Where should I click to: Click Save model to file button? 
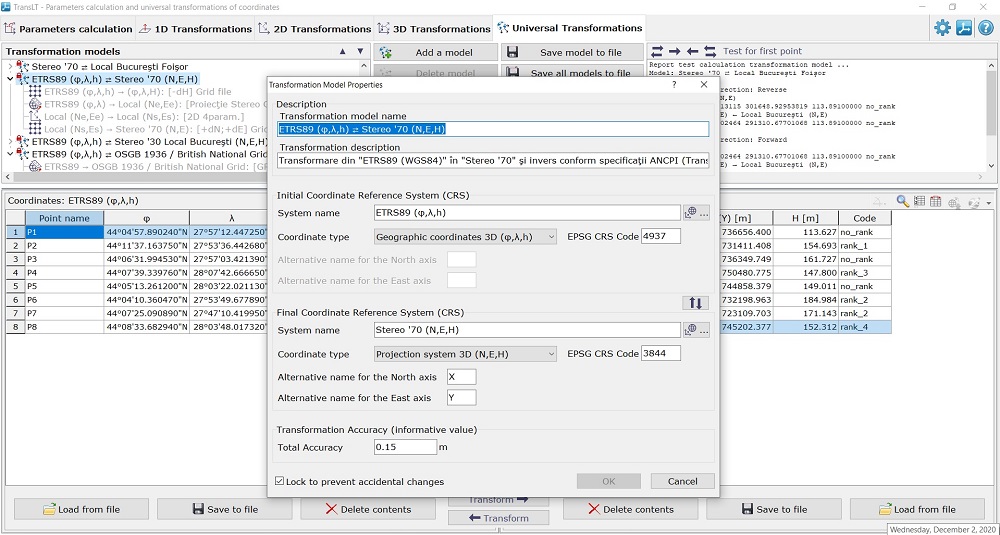pos(572,53)
